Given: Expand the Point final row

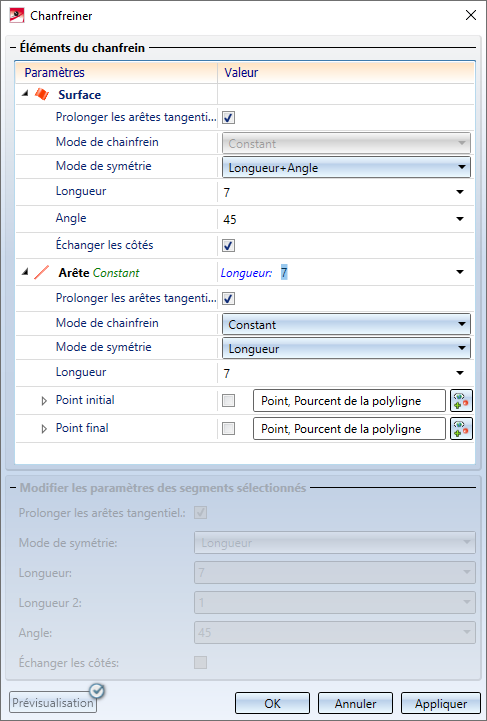Looking at the screenshot, I should coord(44,429).
